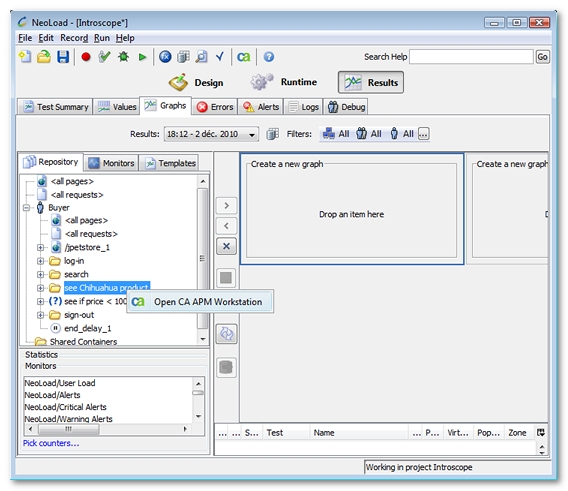The width and height of the screenshot is (568, 491).
Task: Expand the see Chihuahua product folder
Action: click(x=40, y=288)
